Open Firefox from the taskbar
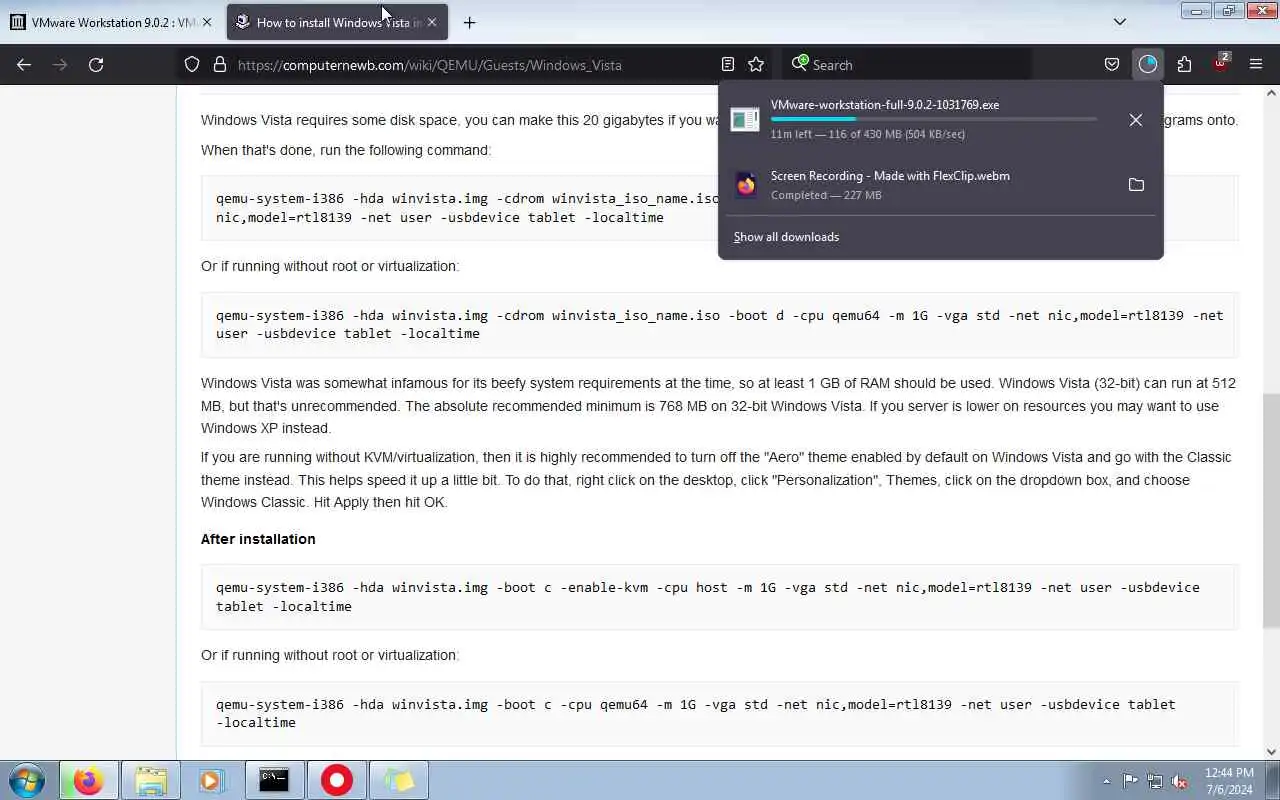The height and width of the screenshot is (800, 1280). (88, 780)
